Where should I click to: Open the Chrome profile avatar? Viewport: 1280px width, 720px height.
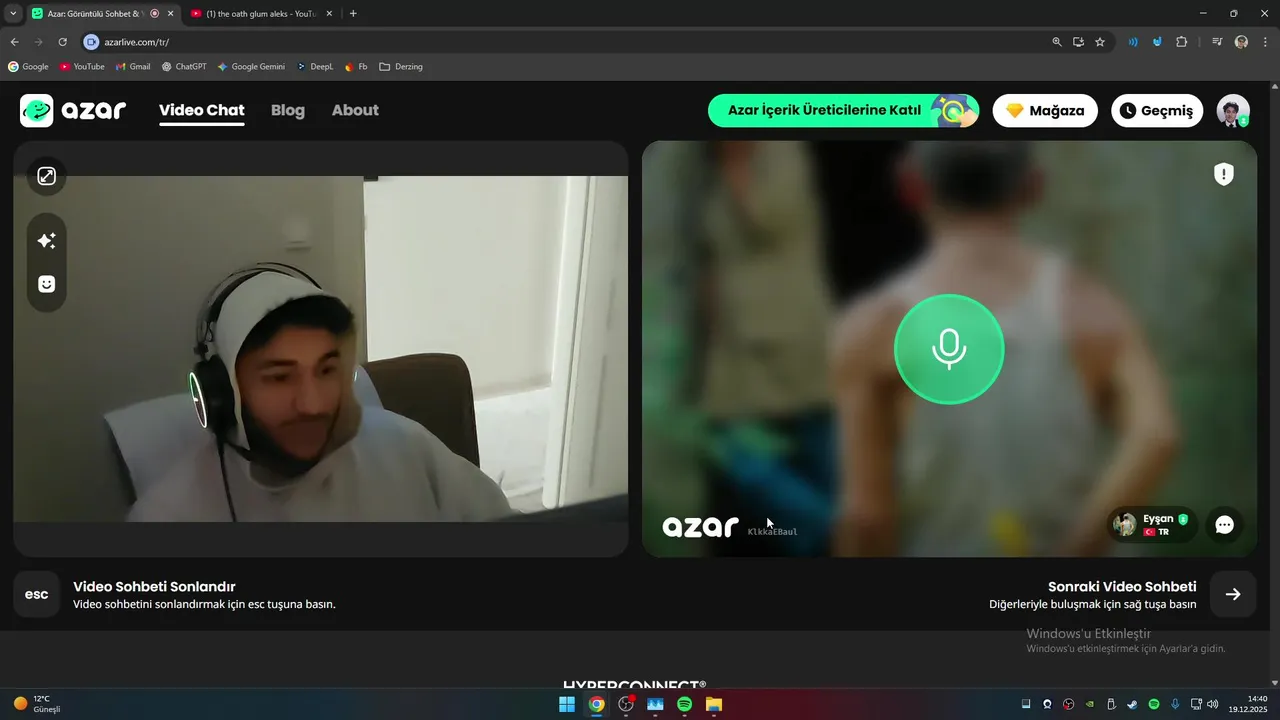[1241, 42]
